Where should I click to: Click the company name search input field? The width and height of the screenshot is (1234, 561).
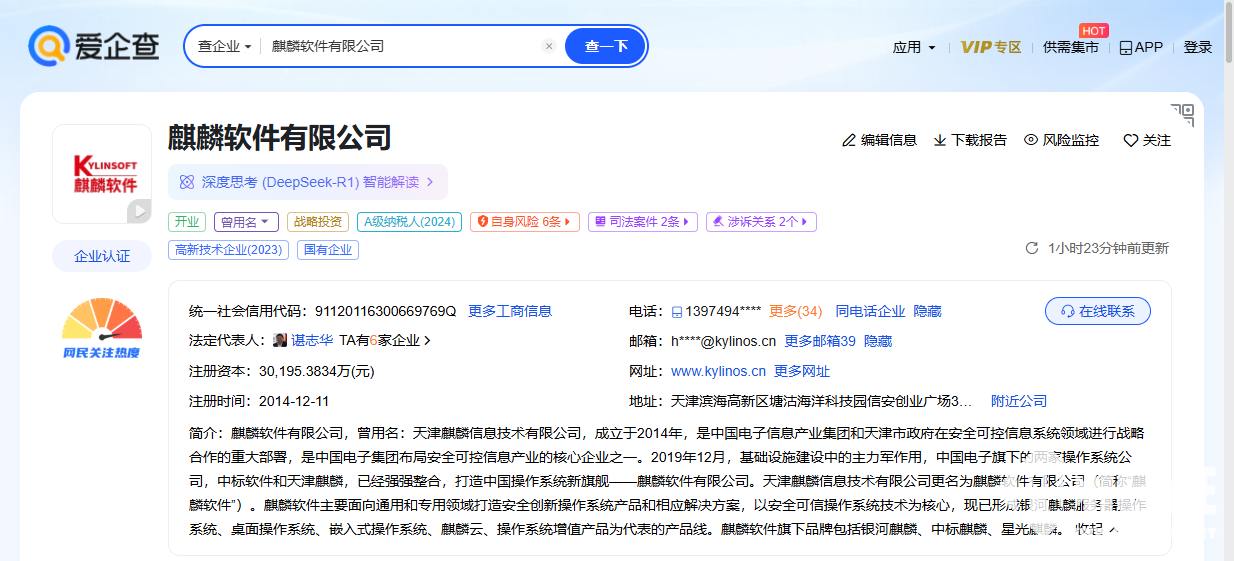point(400,46)
